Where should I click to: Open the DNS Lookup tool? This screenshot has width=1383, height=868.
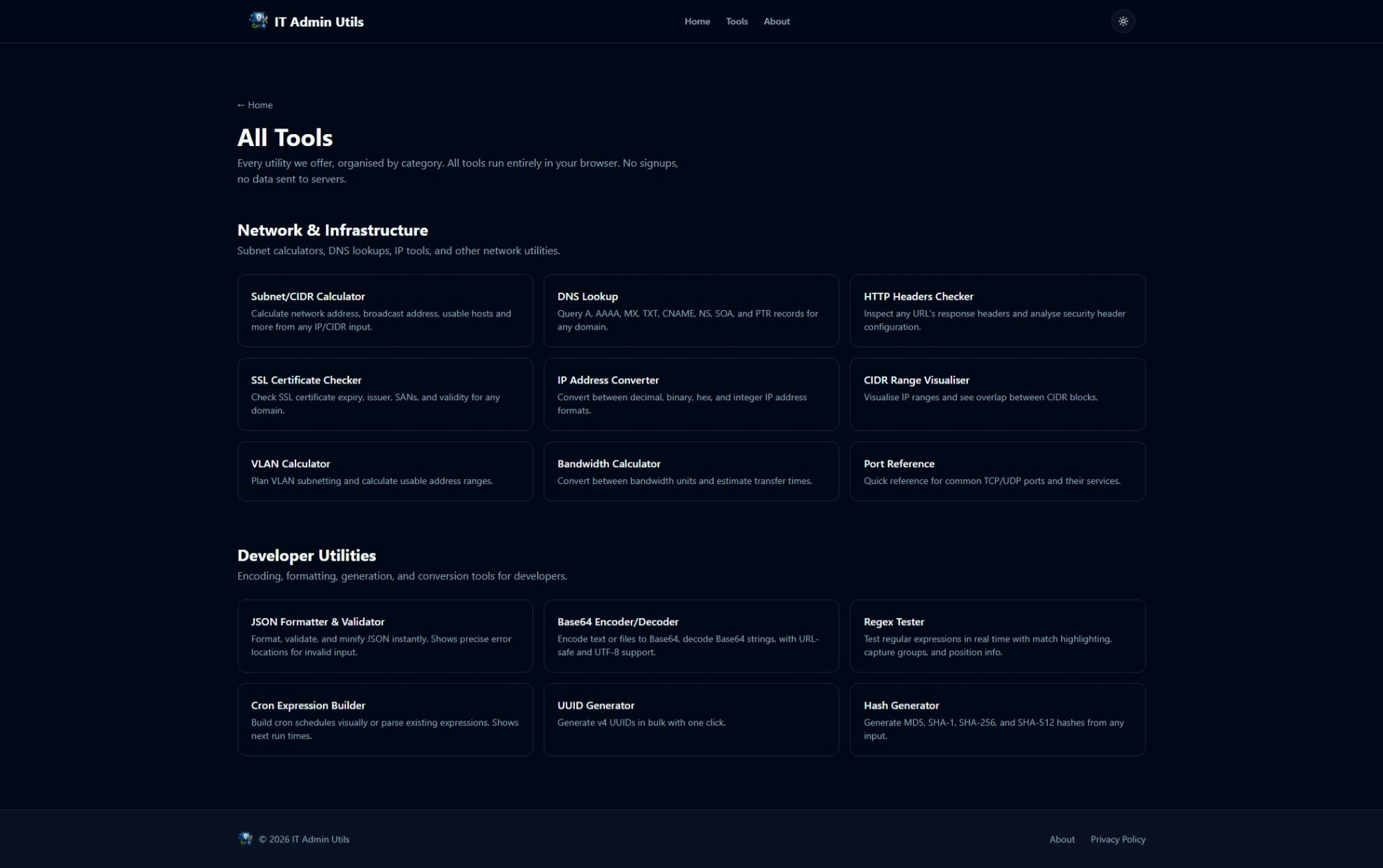691,310
